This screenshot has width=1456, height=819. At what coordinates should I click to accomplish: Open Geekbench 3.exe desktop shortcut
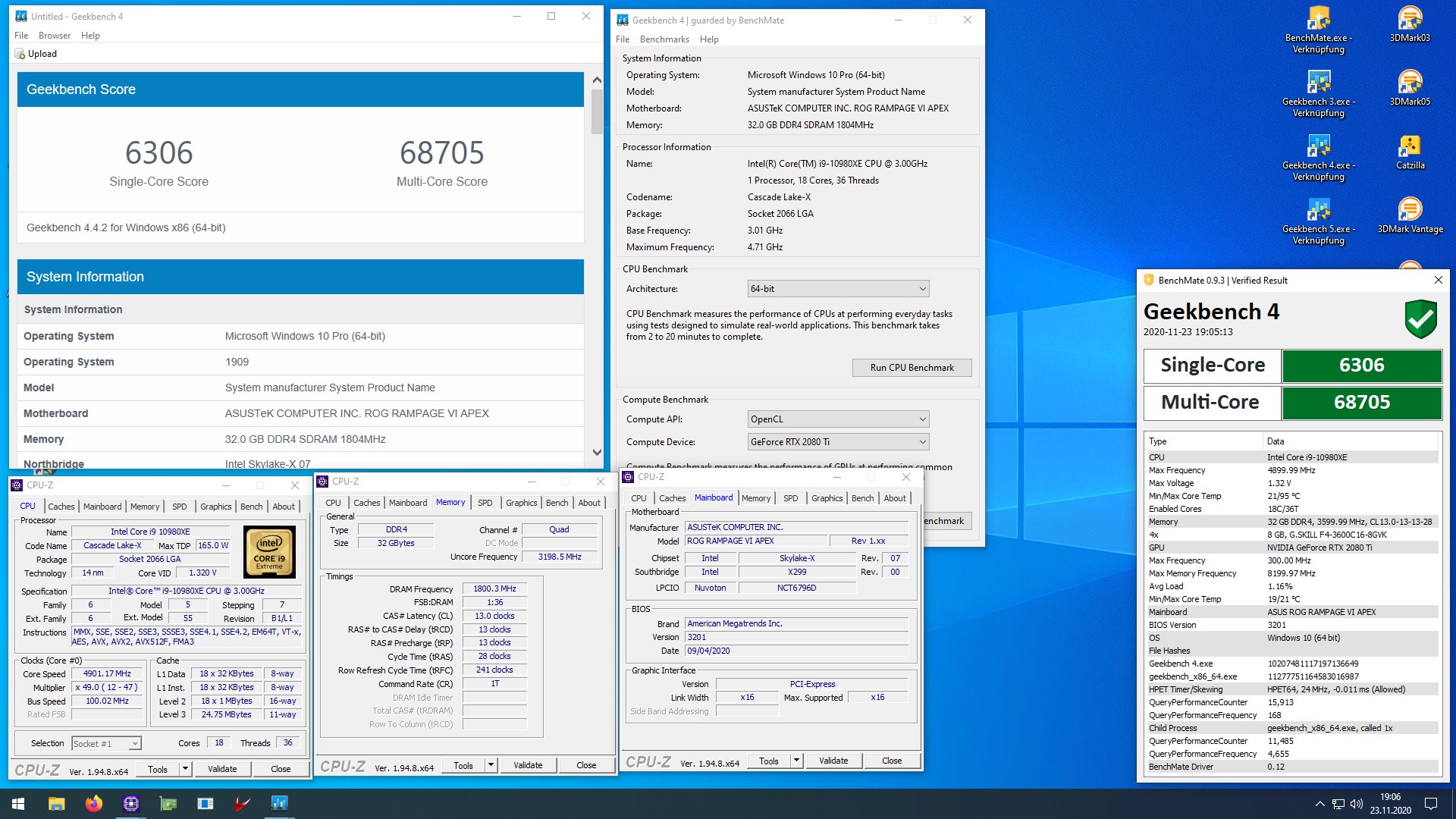pos(1319,94)
